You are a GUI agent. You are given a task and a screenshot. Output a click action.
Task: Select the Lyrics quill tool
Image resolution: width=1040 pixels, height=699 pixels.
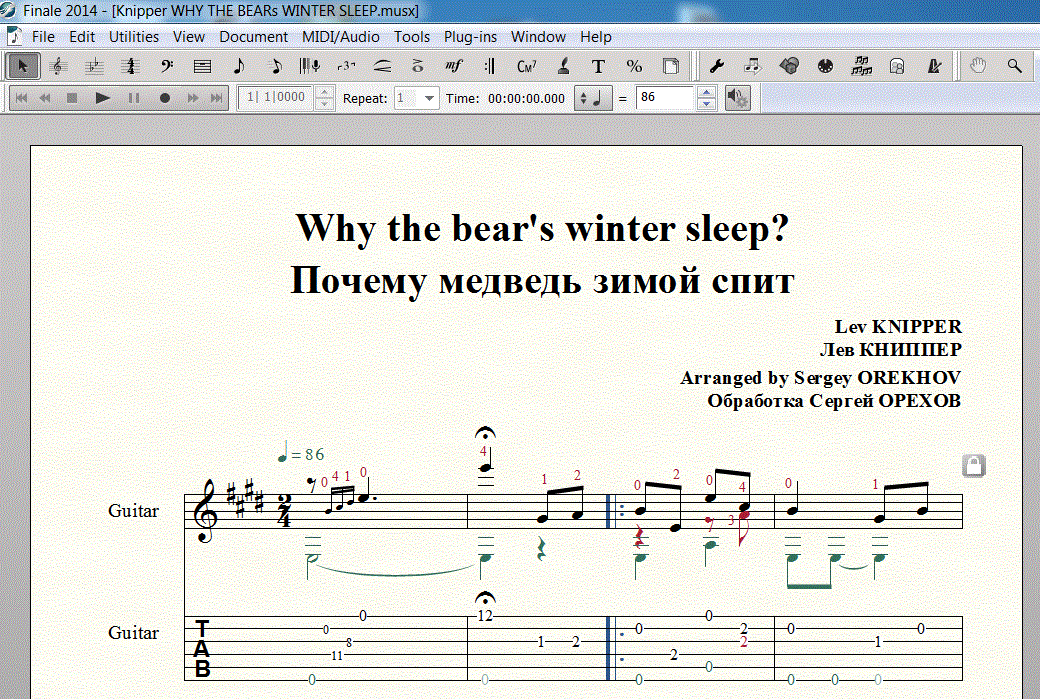tap(562, 66)
